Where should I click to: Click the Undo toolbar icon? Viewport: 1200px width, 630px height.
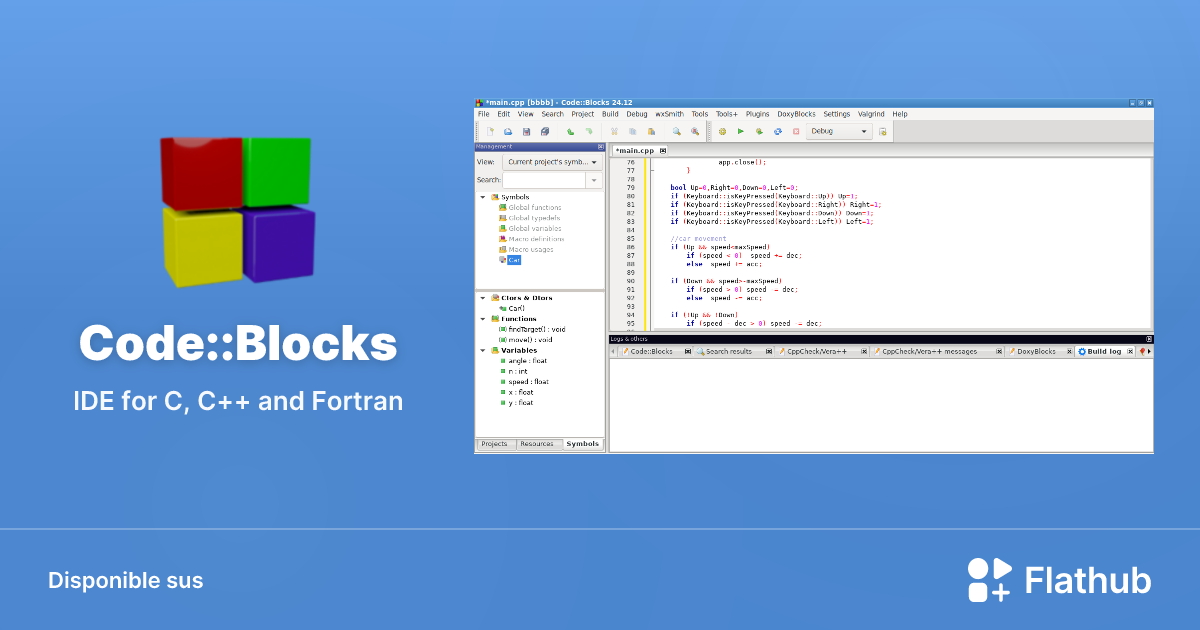[569, 130]
